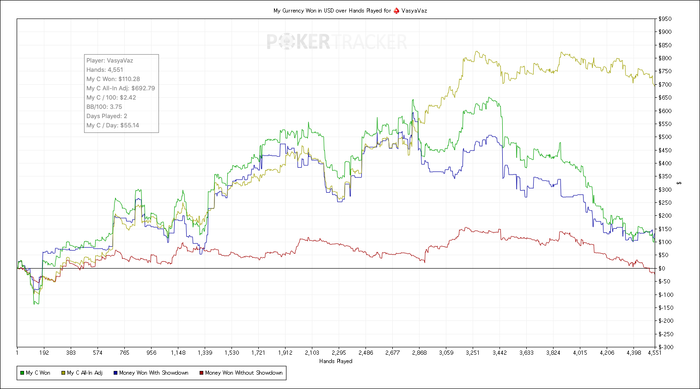
Task: Select the My C Won legend label
Action: click(38, 373)
